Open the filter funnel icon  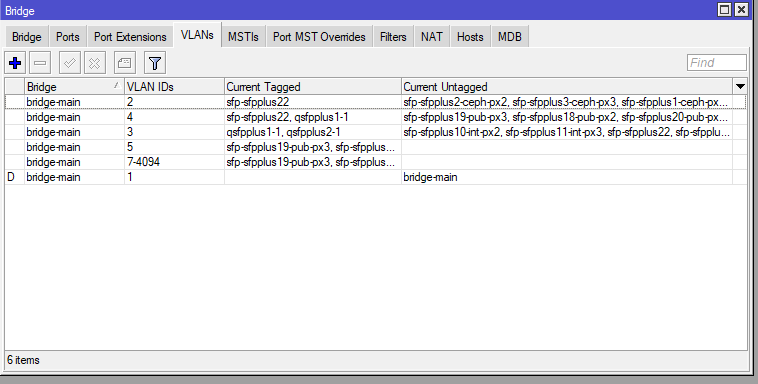155,63
